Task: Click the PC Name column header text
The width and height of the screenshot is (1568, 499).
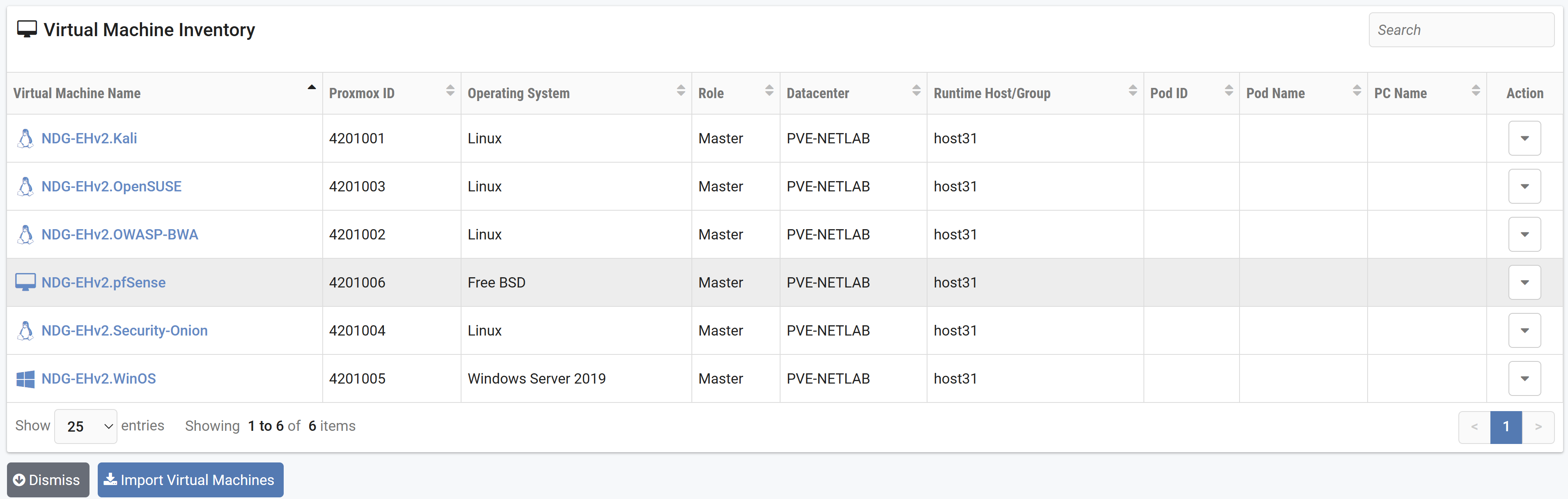Action: pyautogui.click(x=1400, y=94)
